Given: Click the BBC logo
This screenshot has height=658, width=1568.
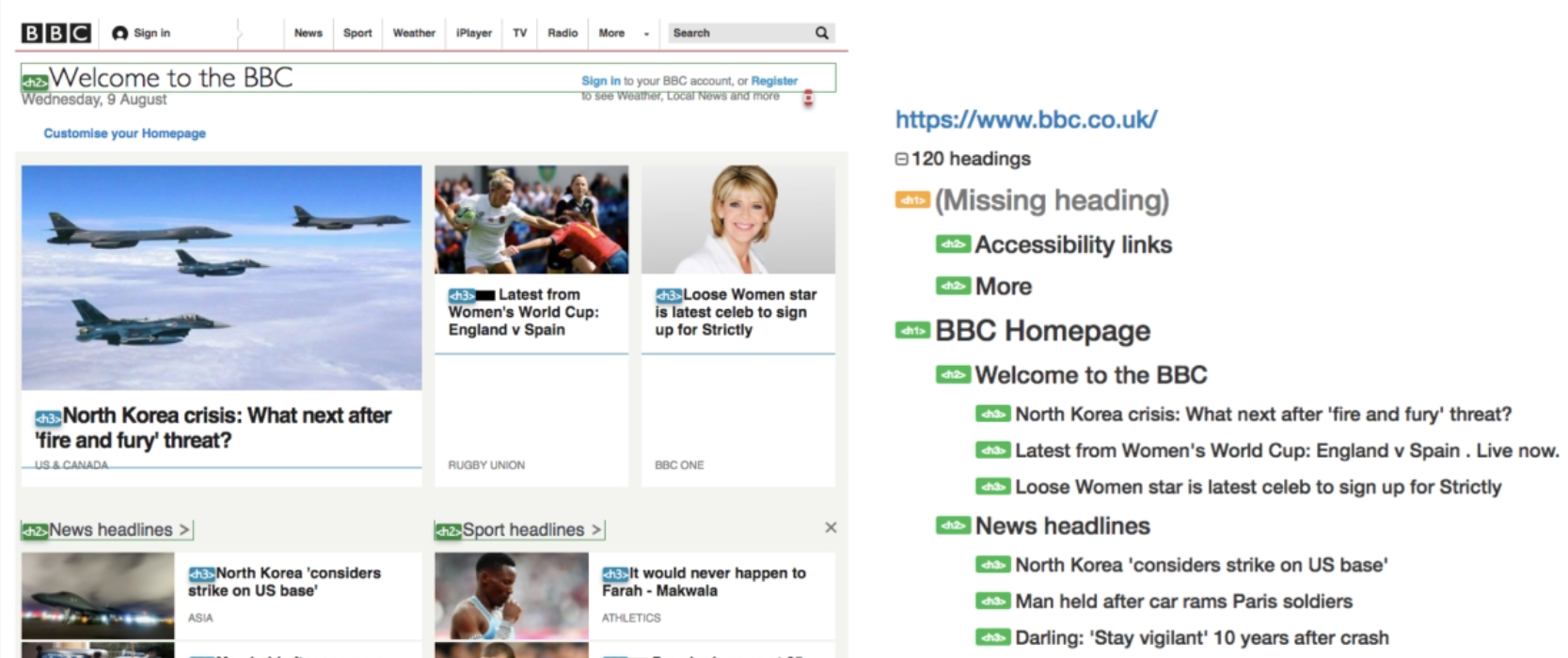Looking at the screenshot, I should [56, 33].
